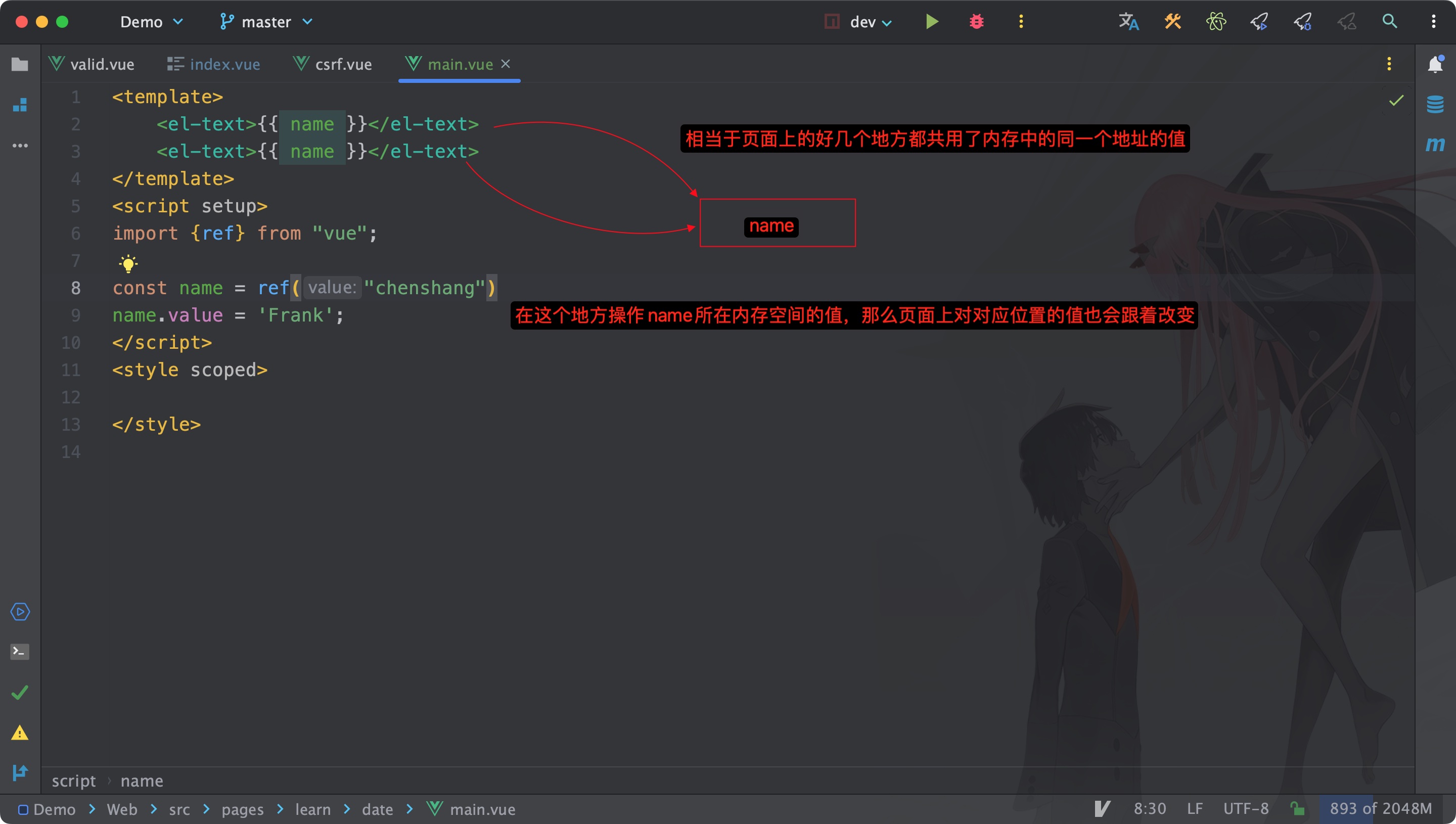Click the learn breadcrumb in status bar
Viewport: 1456px width, 824px height.
tap(312, 809)
